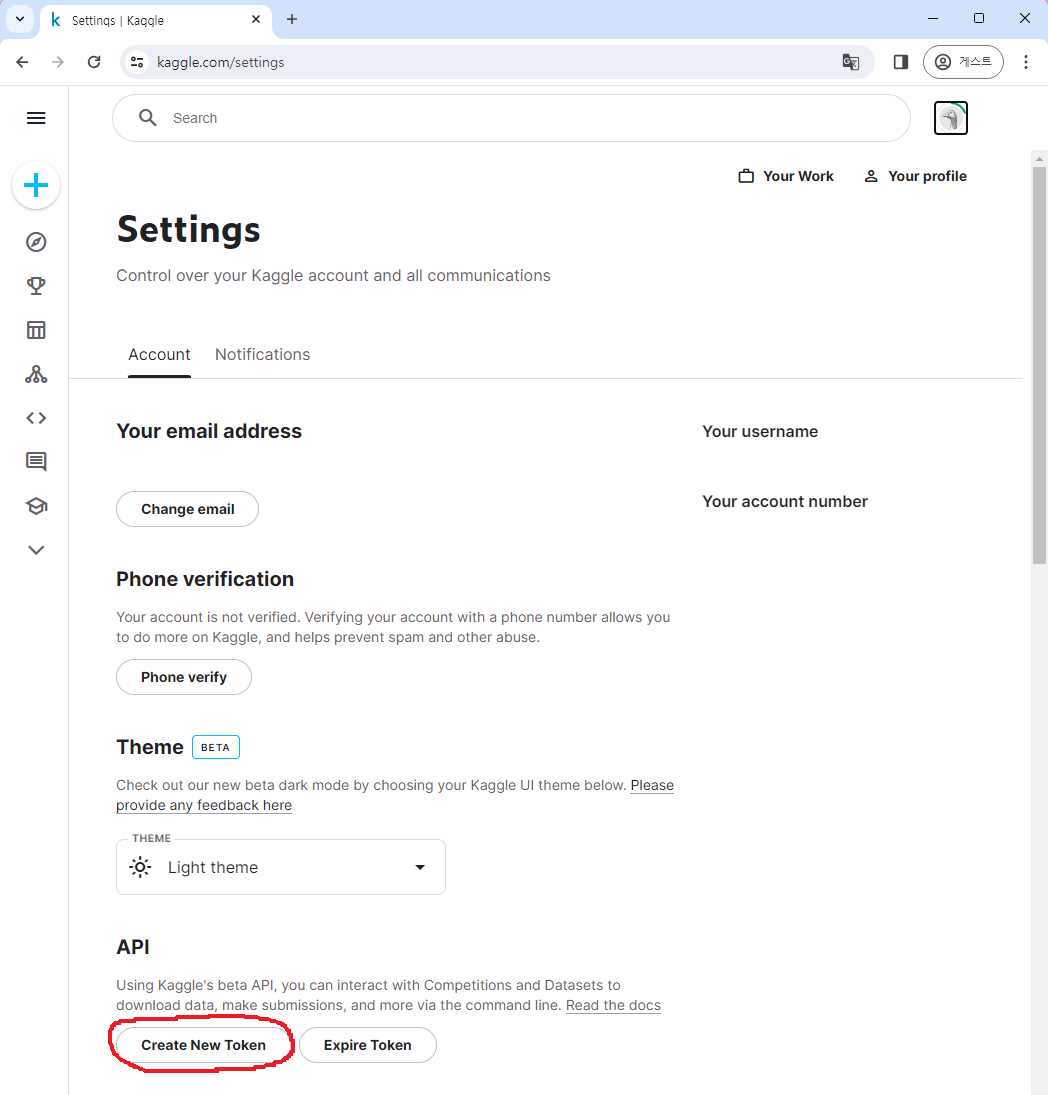Viewport: 1048px width, 1095px height.
Task: Close the Settings | Kaggle tab
Action: point(256,20)
